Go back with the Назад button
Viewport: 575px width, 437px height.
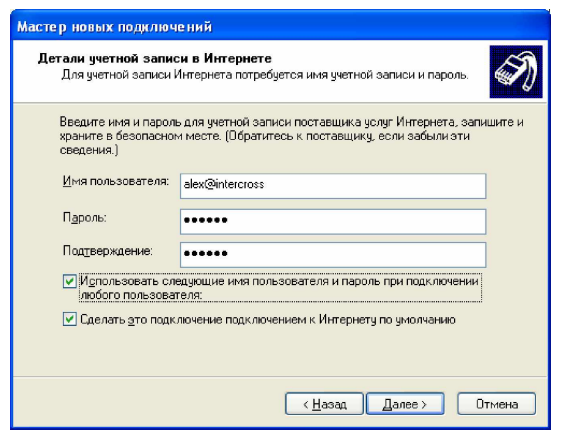(x=324, y=404)
